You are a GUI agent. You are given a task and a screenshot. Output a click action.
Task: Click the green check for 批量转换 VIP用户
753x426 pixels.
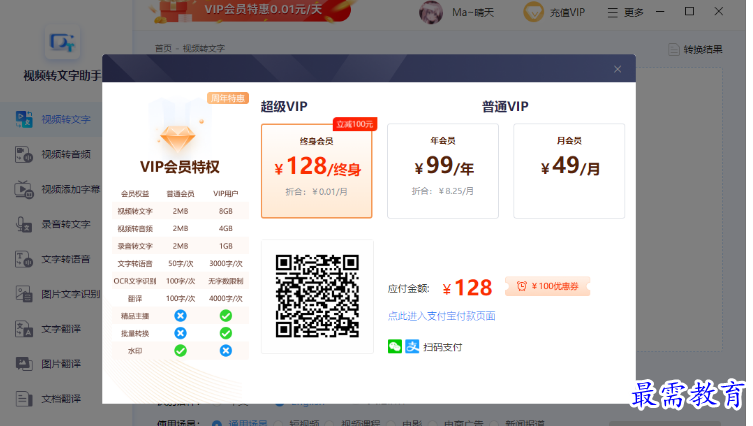pos(226,333)
